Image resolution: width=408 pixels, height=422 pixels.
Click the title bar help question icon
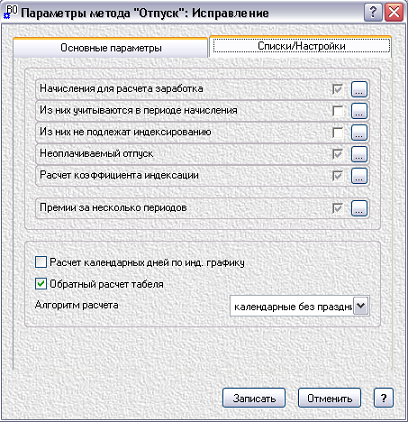click(373, 13)
